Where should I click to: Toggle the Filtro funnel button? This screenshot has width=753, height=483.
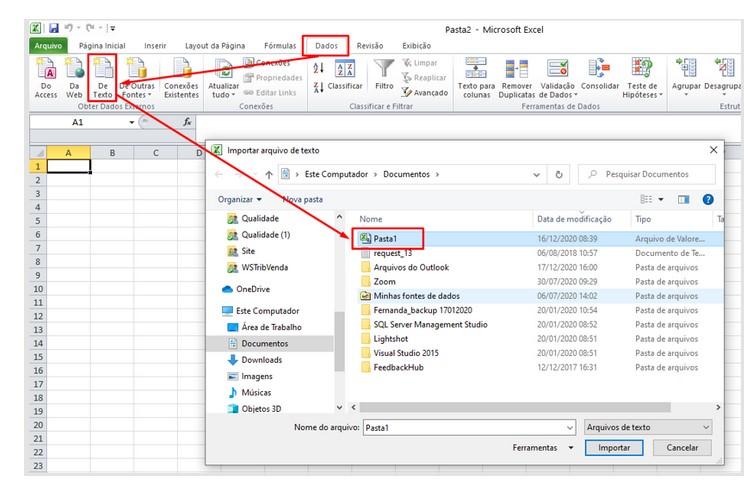pyautogui.click(x=384, y=75)
